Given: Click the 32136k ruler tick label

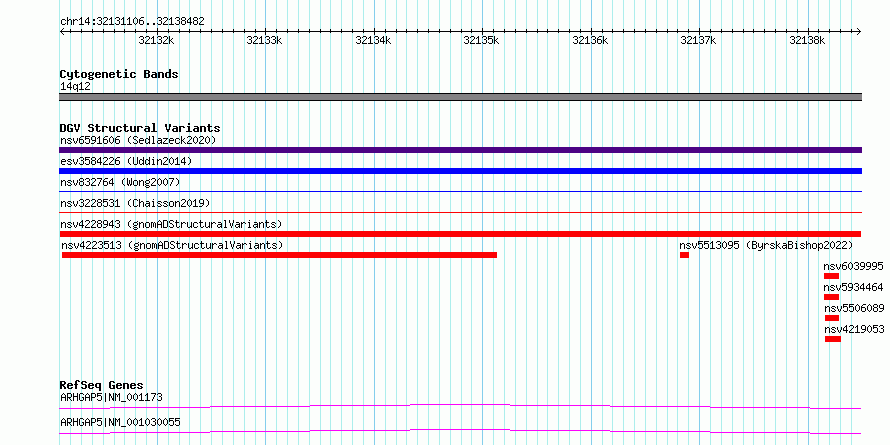Looking at the screenshot, I should 590,41.
